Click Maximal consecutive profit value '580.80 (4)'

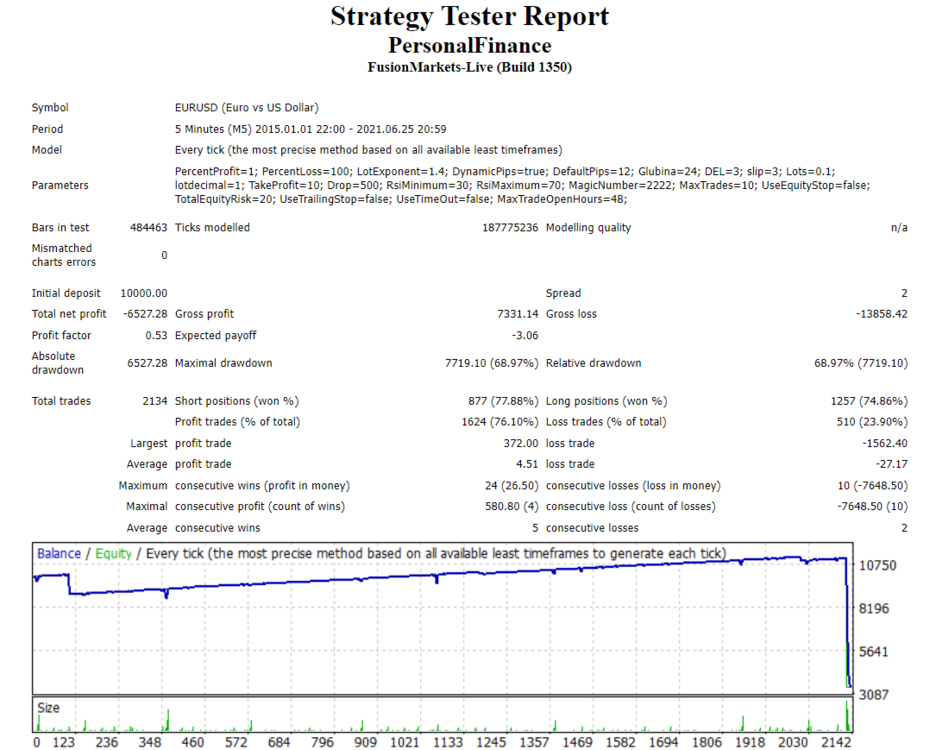pos(512,506)
